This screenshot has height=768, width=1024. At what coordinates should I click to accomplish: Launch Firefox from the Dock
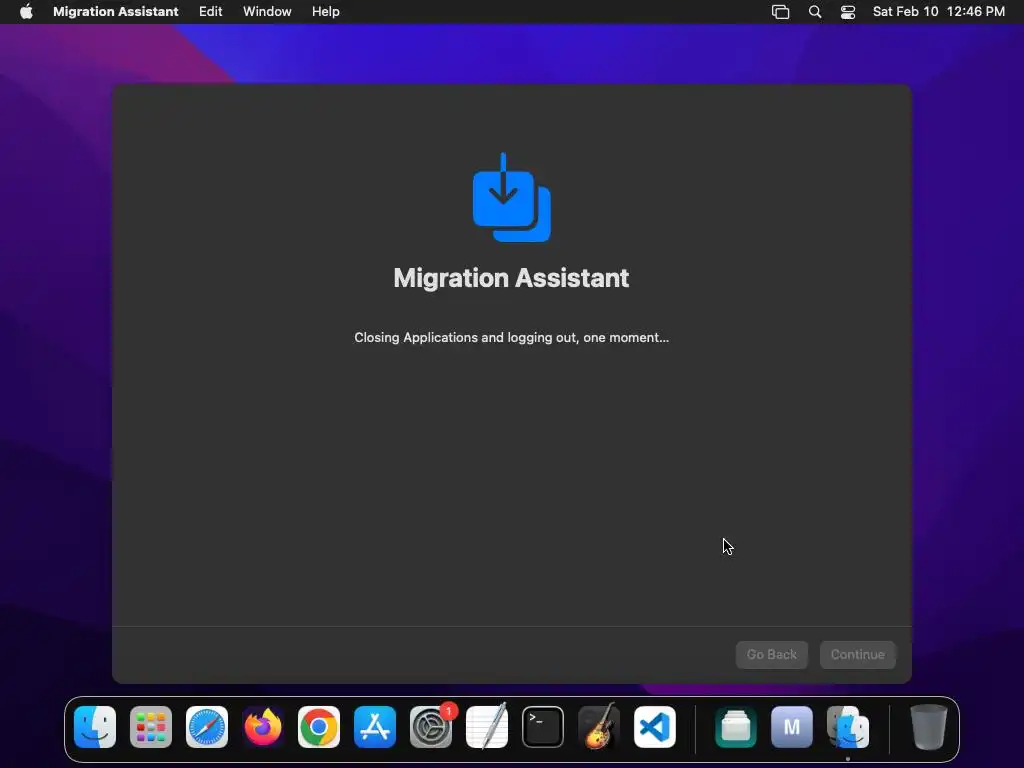coord(263,727)
